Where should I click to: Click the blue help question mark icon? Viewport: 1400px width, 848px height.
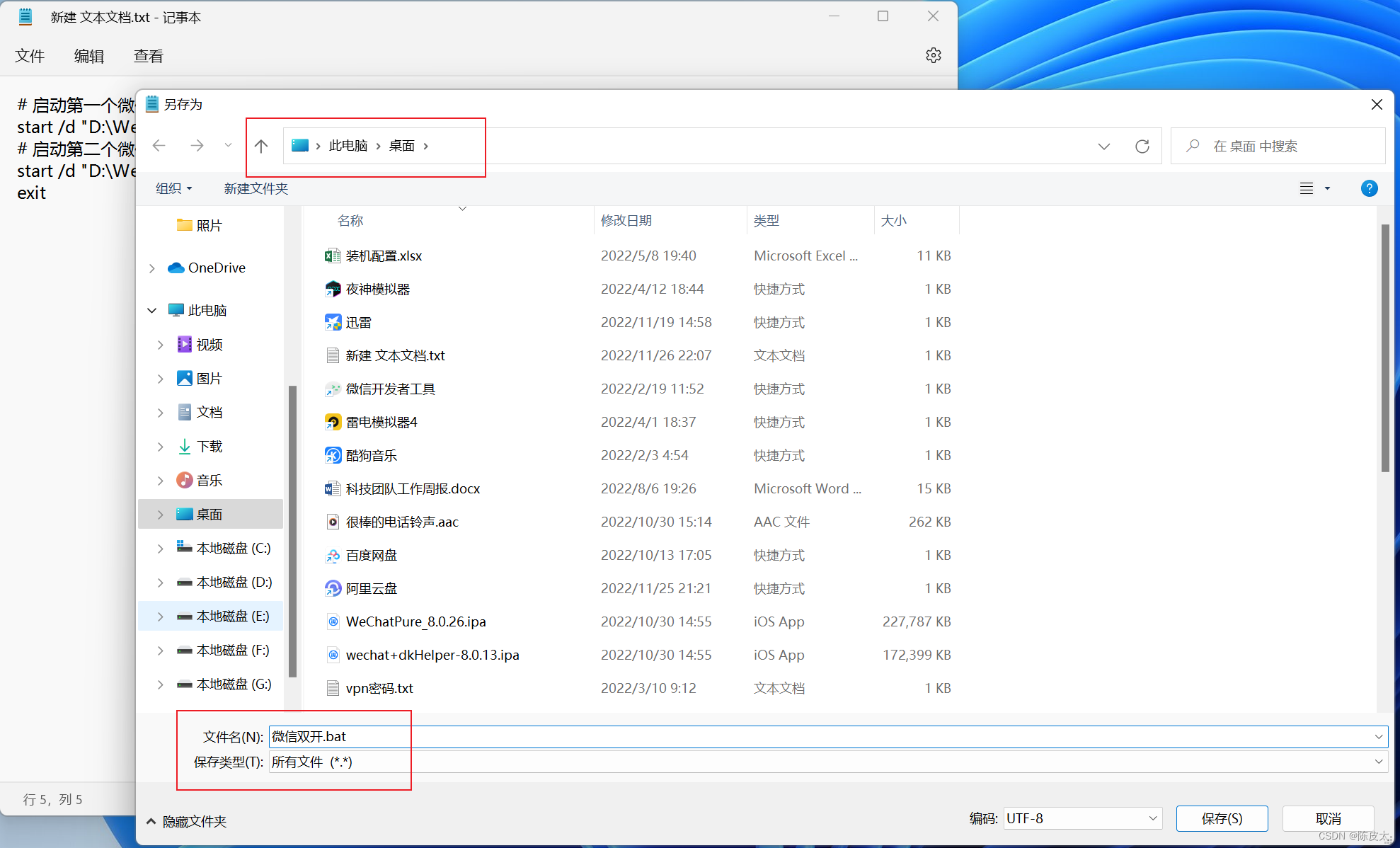click(1369, 188)
